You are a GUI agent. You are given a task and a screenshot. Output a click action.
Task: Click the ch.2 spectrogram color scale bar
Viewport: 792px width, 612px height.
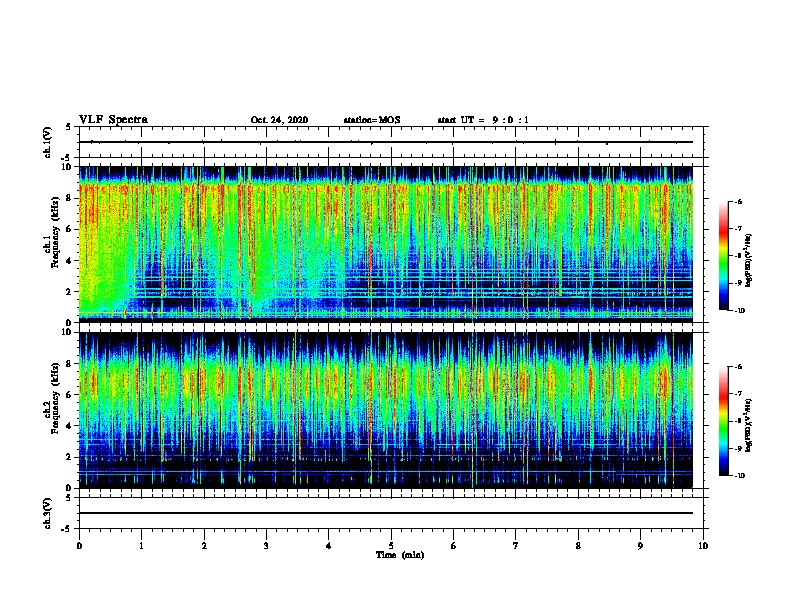(723, 421)
